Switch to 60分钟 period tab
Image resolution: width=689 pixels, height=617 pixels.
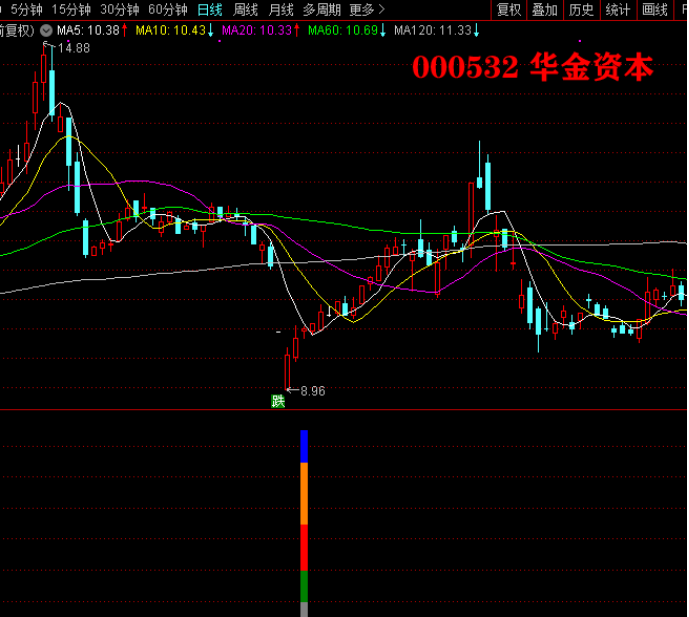tap(168, 9)
